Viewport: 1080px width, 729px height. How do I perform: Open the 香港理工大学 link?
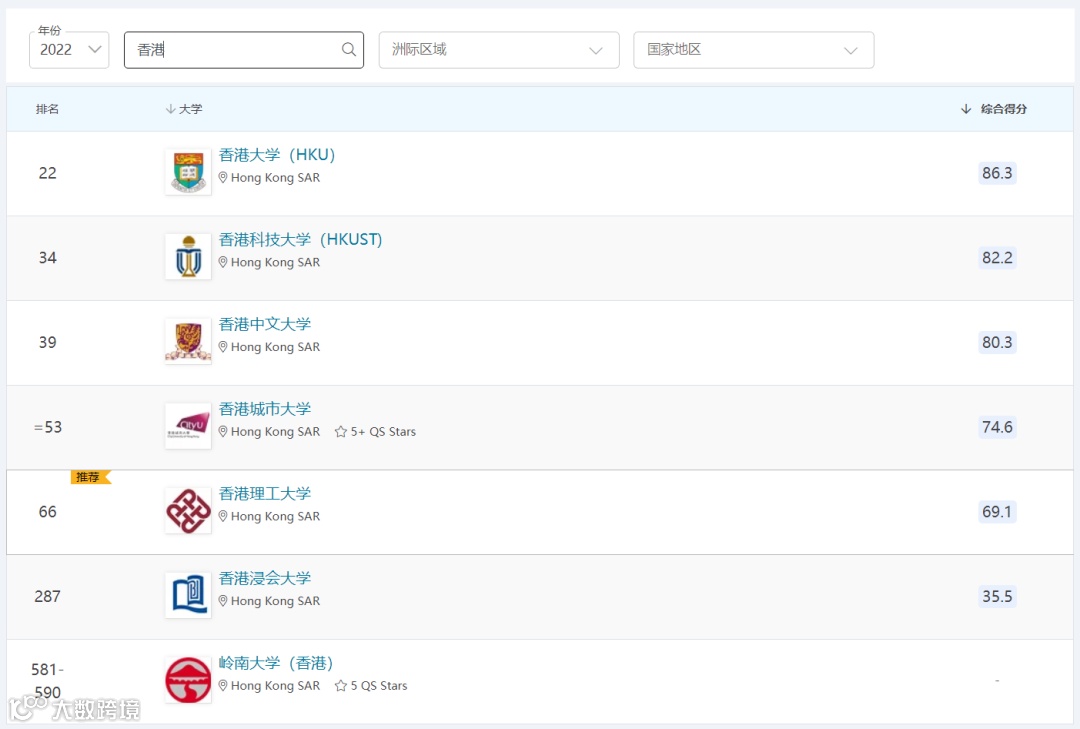264,494
